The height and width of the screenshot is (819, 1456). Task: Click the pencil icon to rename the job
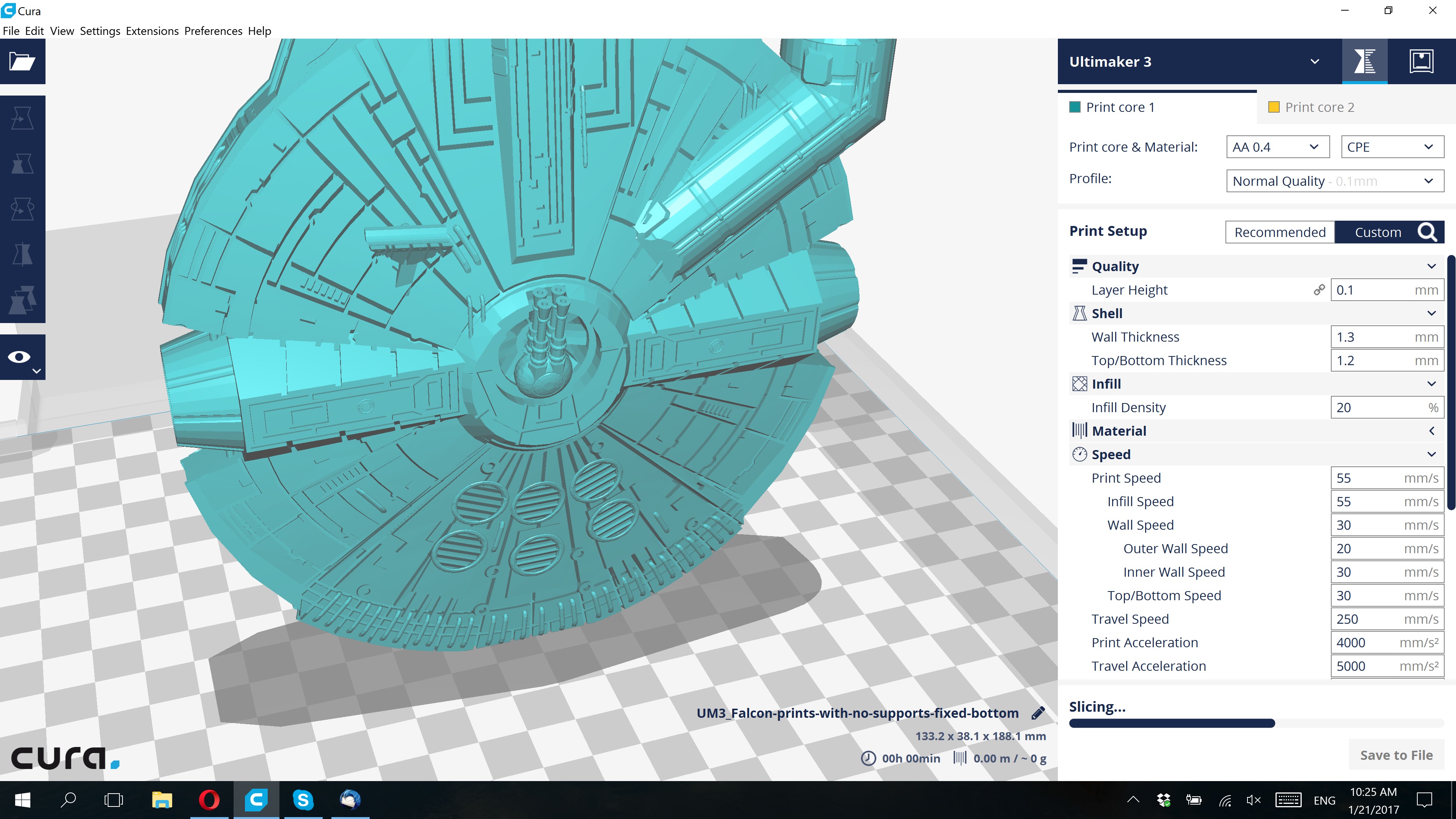tap(1038, 713)
